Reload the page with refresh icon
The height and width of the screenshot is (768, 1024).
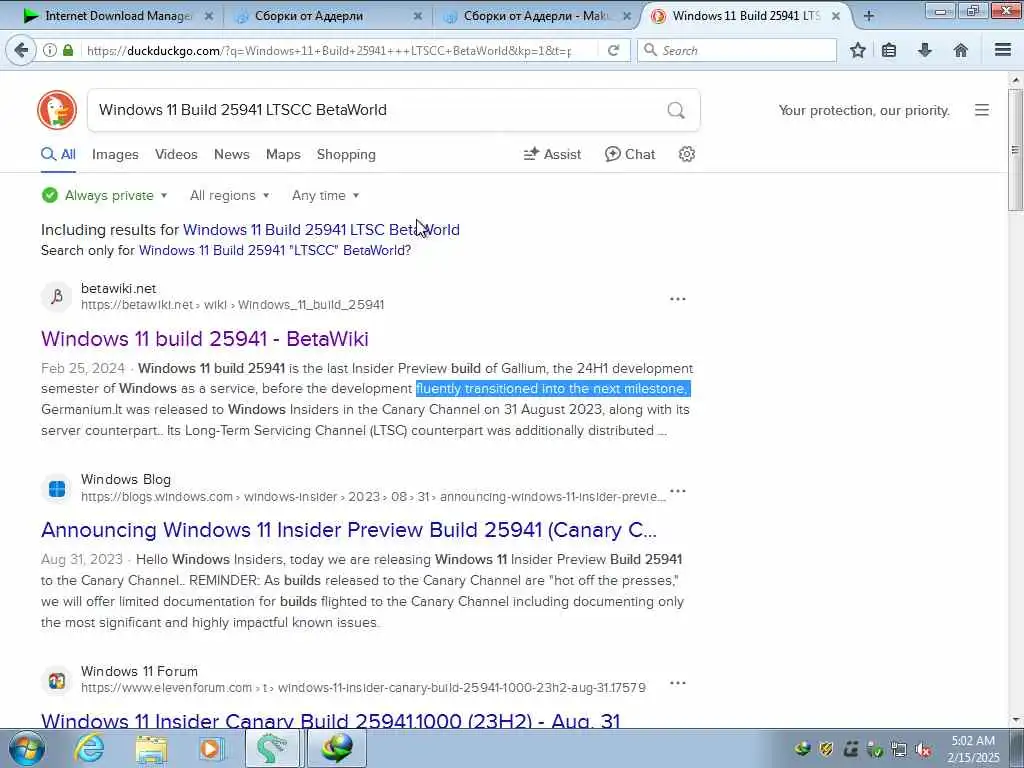tap(613, 50)
